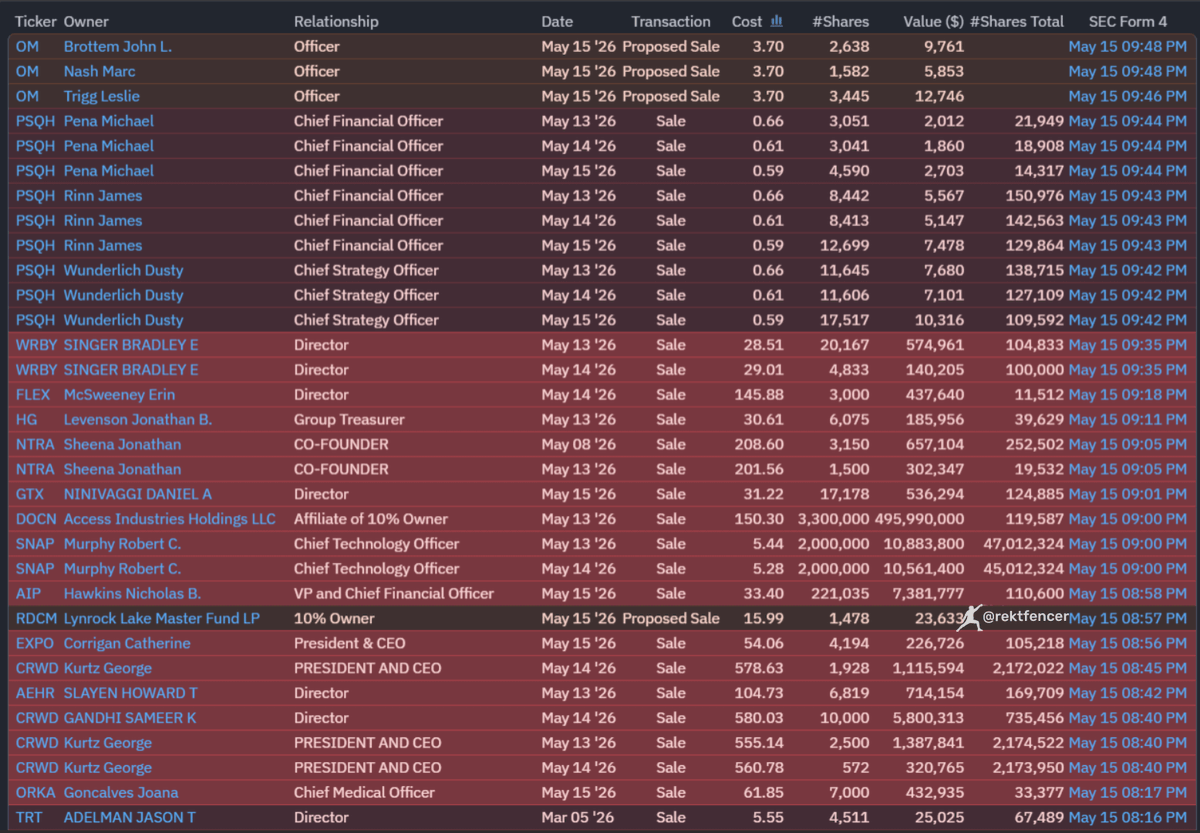This screenshot has height=833, width=1200.
Task: Open the EXPO ticker link
Action: pyautogui.click(x=35, y=643)
